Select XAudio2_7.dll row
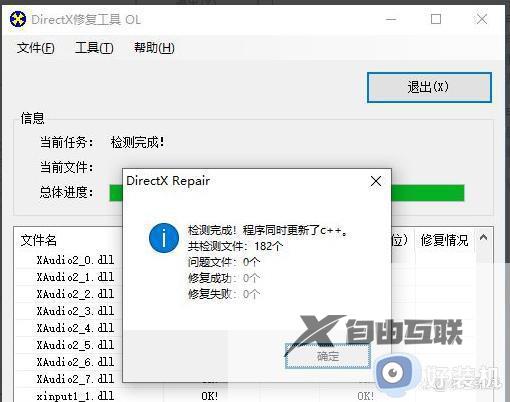Image resolution: width=510 pixels, height=402 pixels. [75, 379]
